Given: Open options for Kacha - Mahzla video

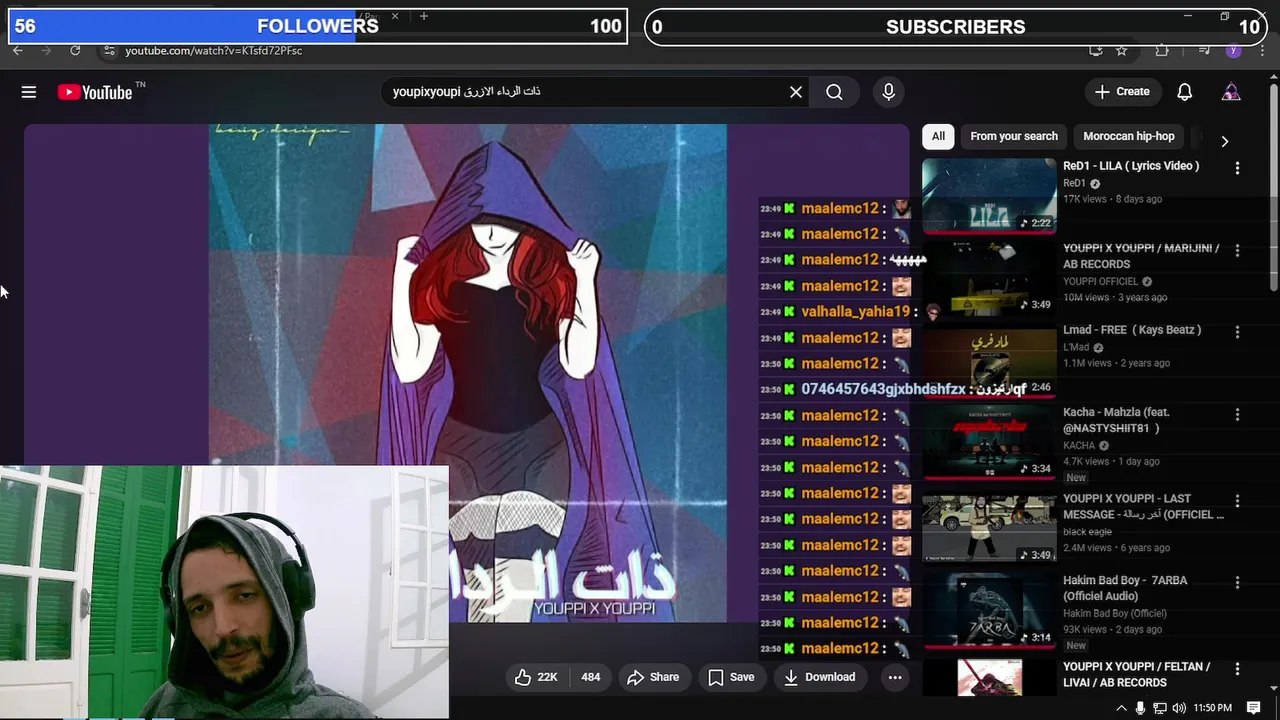Looking at the screenshot, I should pos(1237,414).
